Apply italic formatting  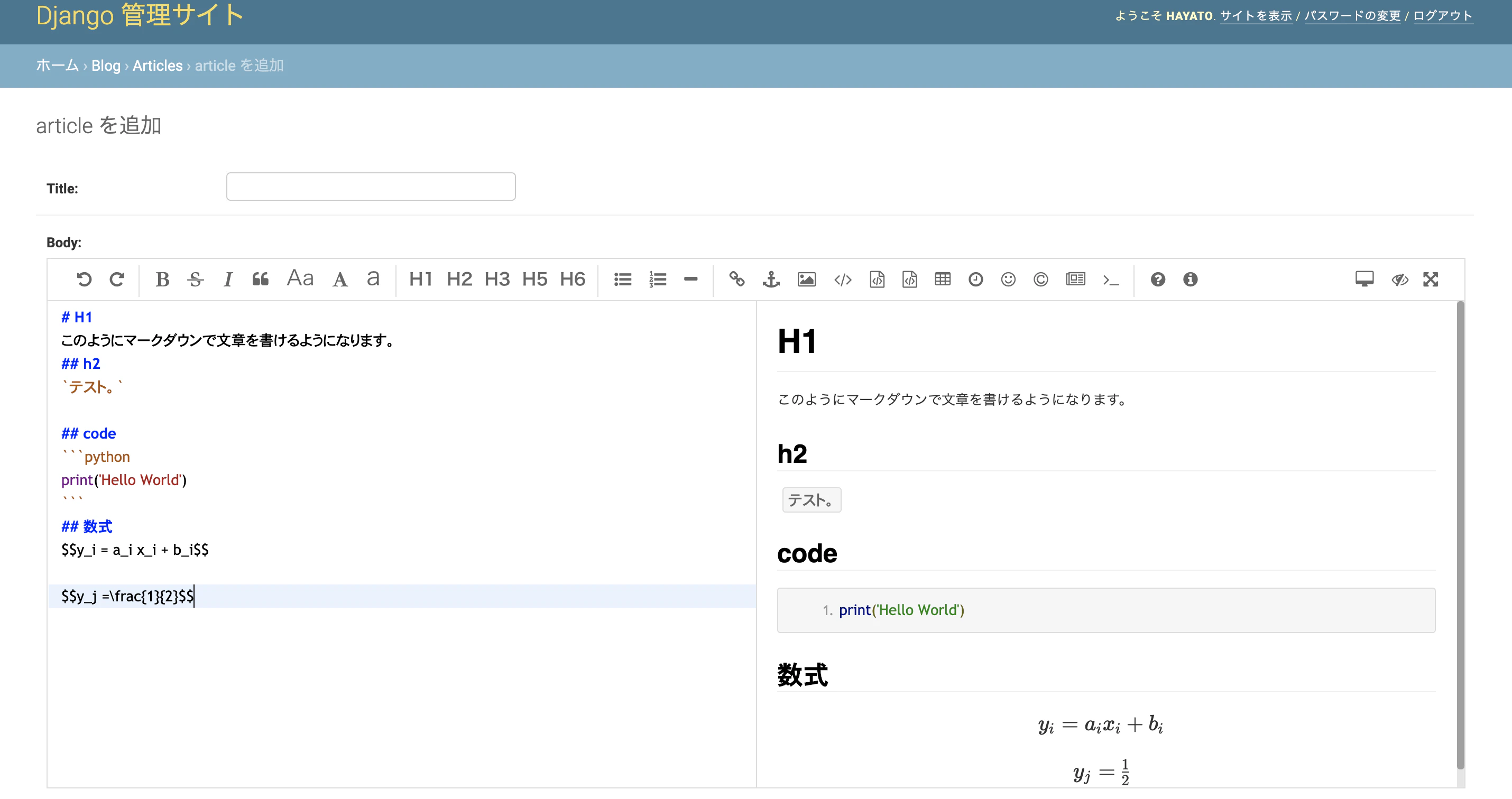click(228, 279)
